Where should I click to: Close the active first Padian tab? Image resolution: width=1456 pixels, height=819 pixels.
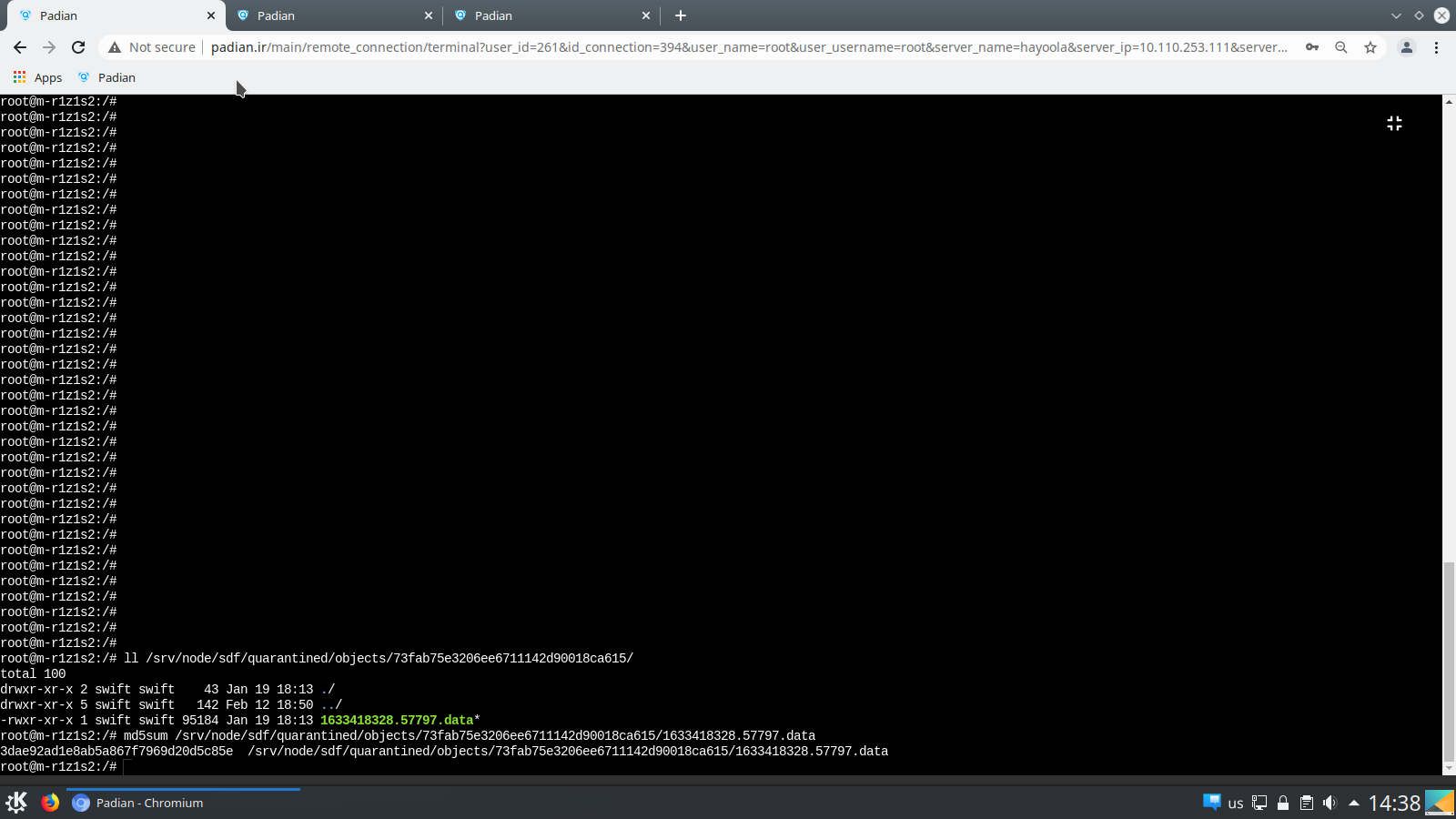[211, 15]
